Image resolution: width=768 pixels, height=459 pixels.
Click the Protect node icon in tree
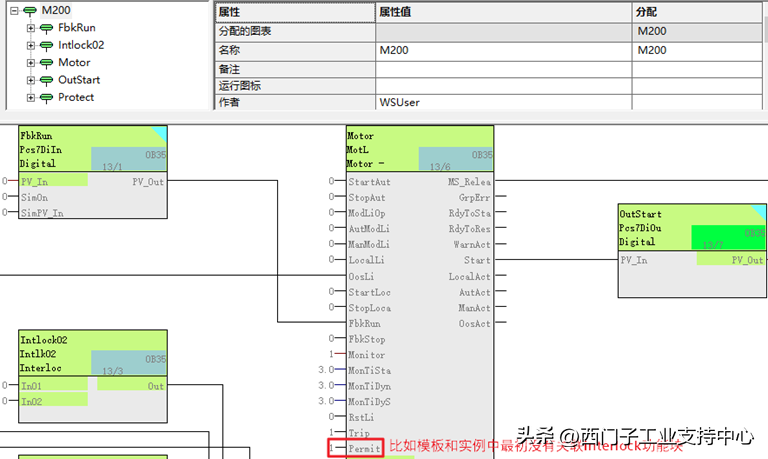pyautogui.click(x=46, y=98)
